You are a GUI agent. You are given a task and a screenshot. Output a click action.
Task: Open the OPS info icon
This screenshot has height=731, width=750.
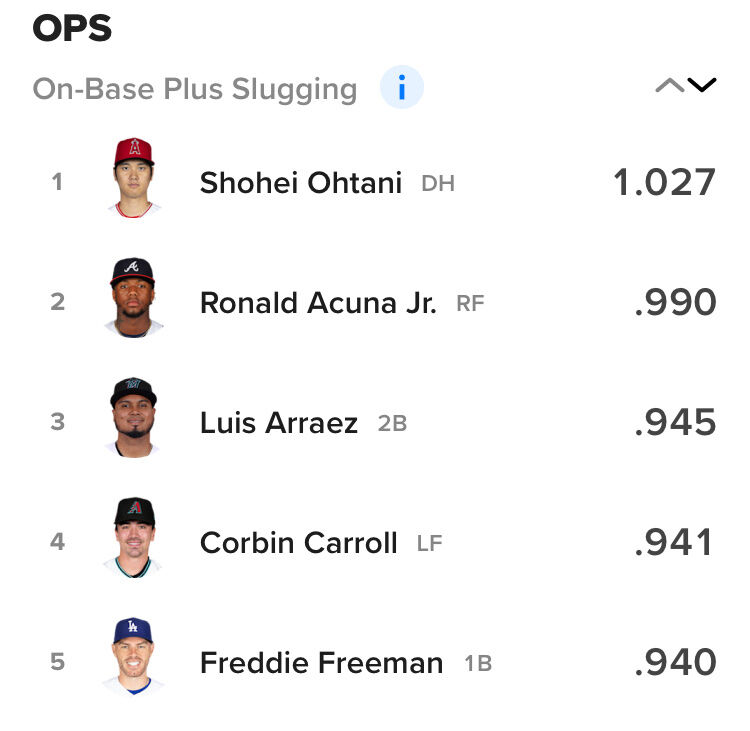401,87
